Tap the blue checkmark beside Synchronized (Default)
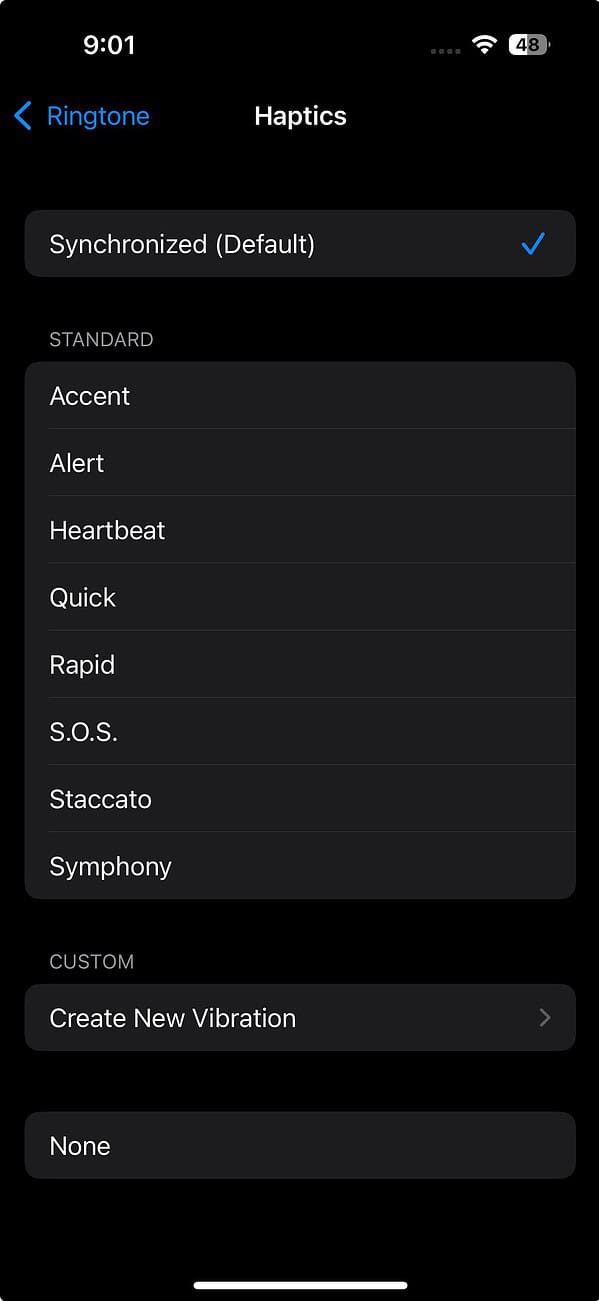Viewport: 599px width, 1301px height. pyautogui.click(x=535, y=243)
